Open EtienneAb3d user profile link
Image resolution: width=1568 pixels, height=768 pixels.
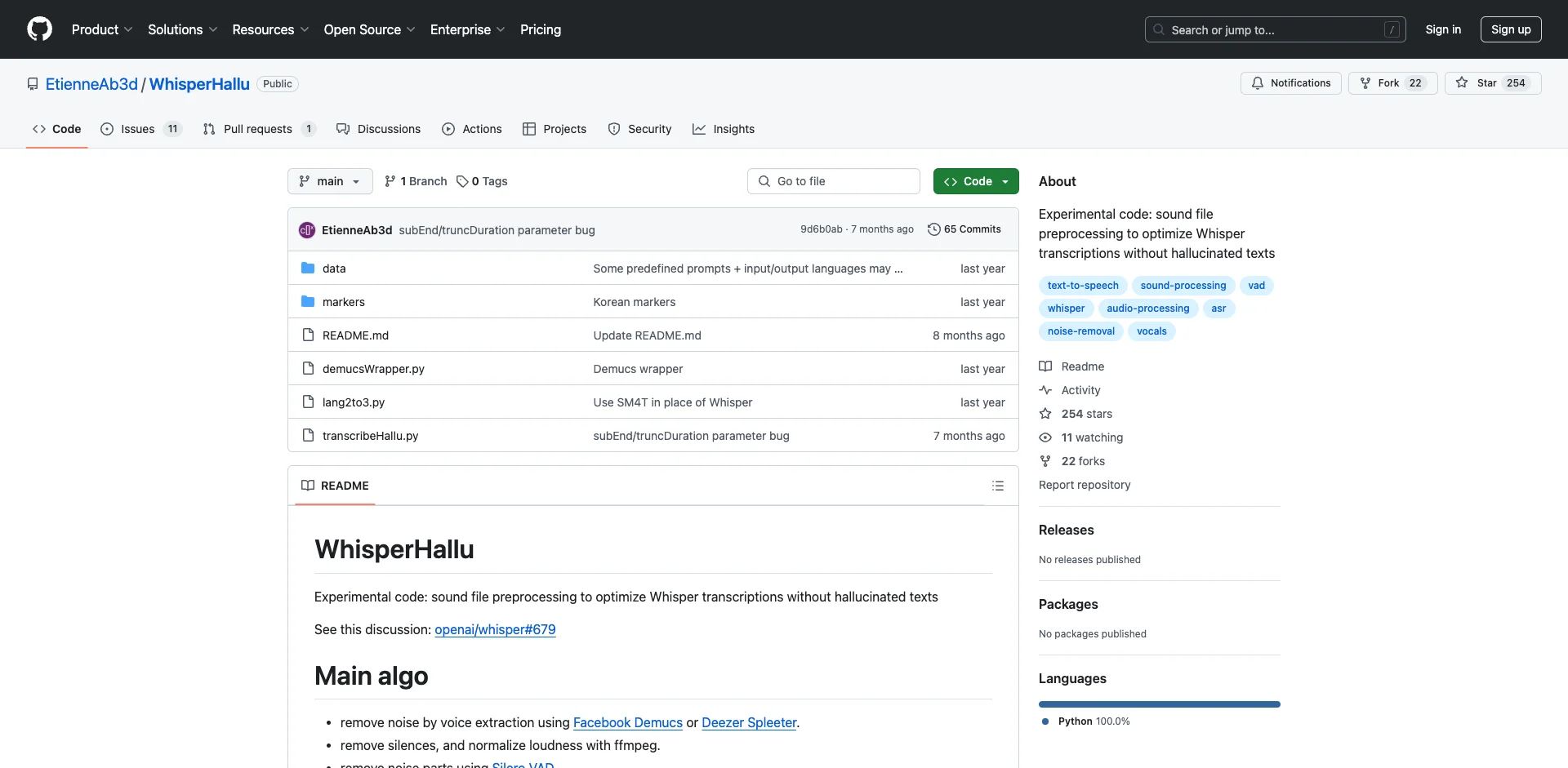[x=91, y=84]
